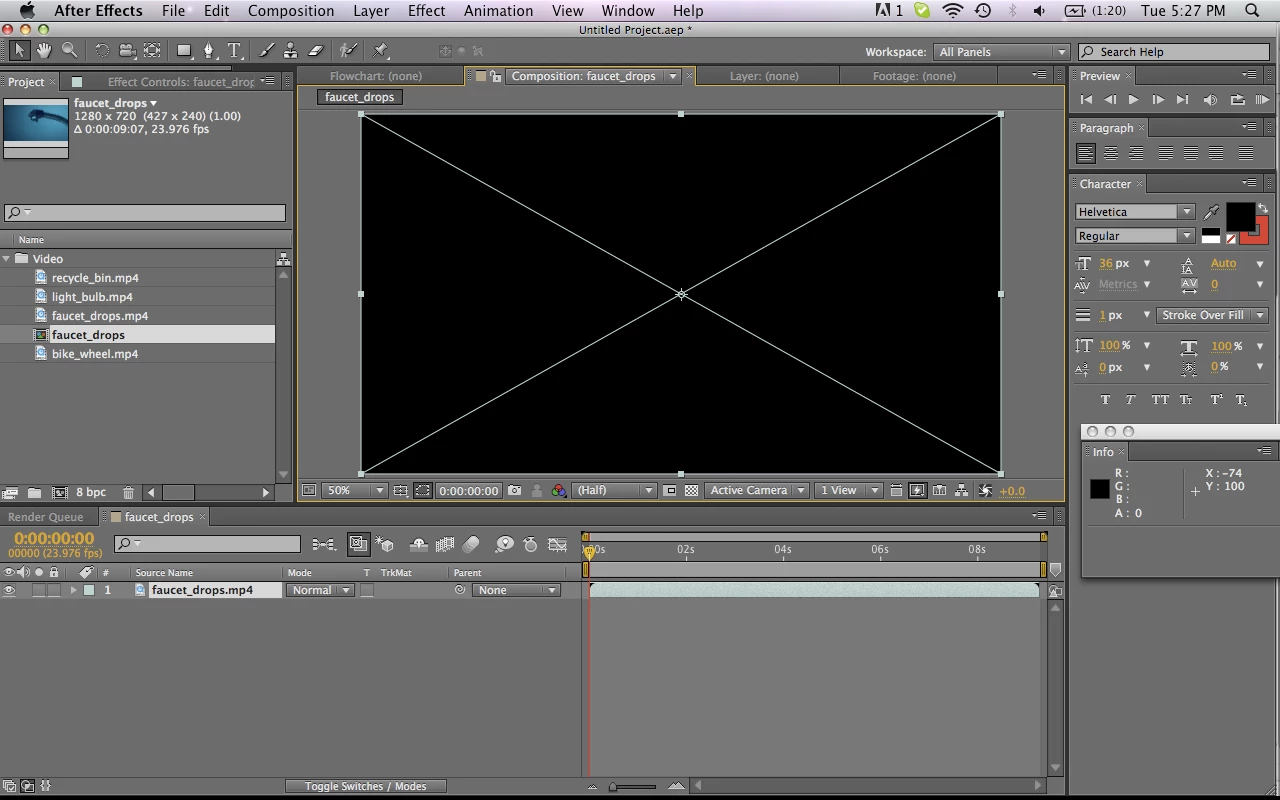Select the Clone Stamp tool
This screenshot has height=800, width=1280.
coord(290,50)
